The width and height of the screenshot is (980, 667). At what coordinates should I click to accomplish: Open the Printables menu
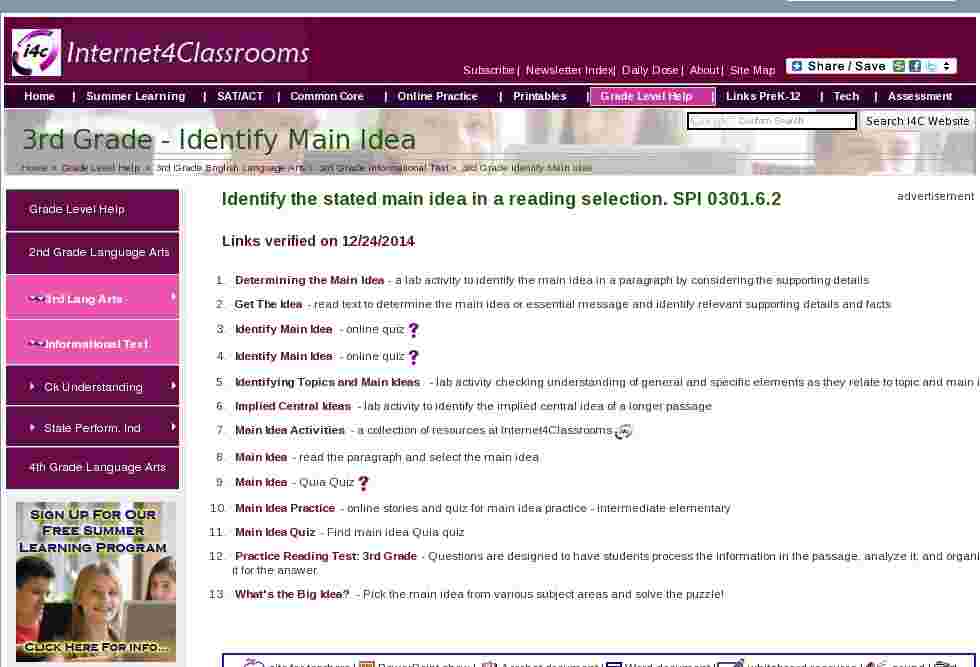(x=540, y=96)
